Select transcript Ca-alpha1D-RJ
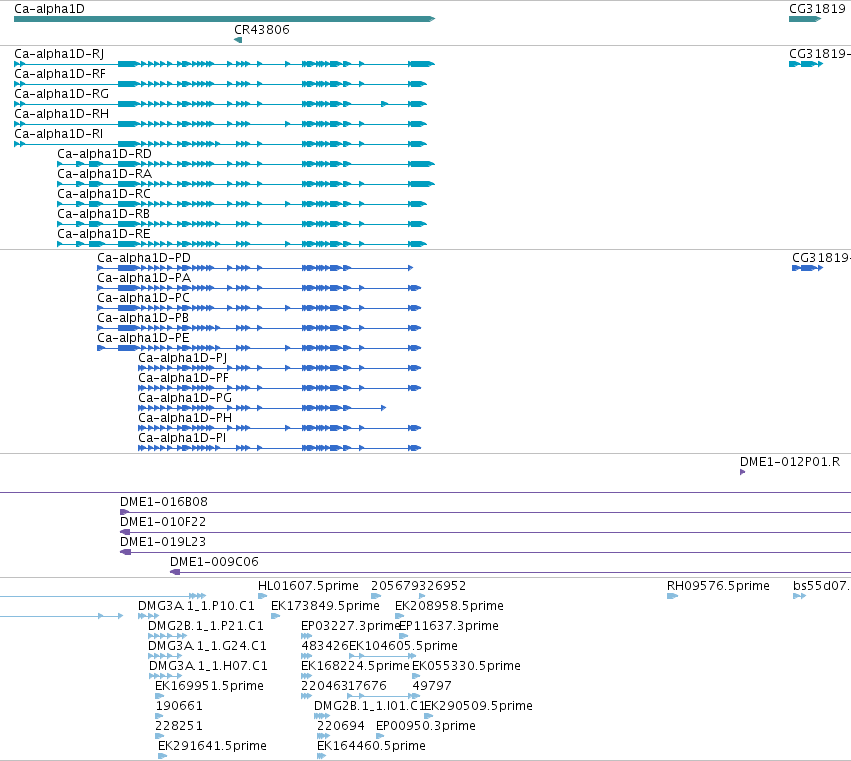Screen dimensions: 851x761 coord(224,64)
